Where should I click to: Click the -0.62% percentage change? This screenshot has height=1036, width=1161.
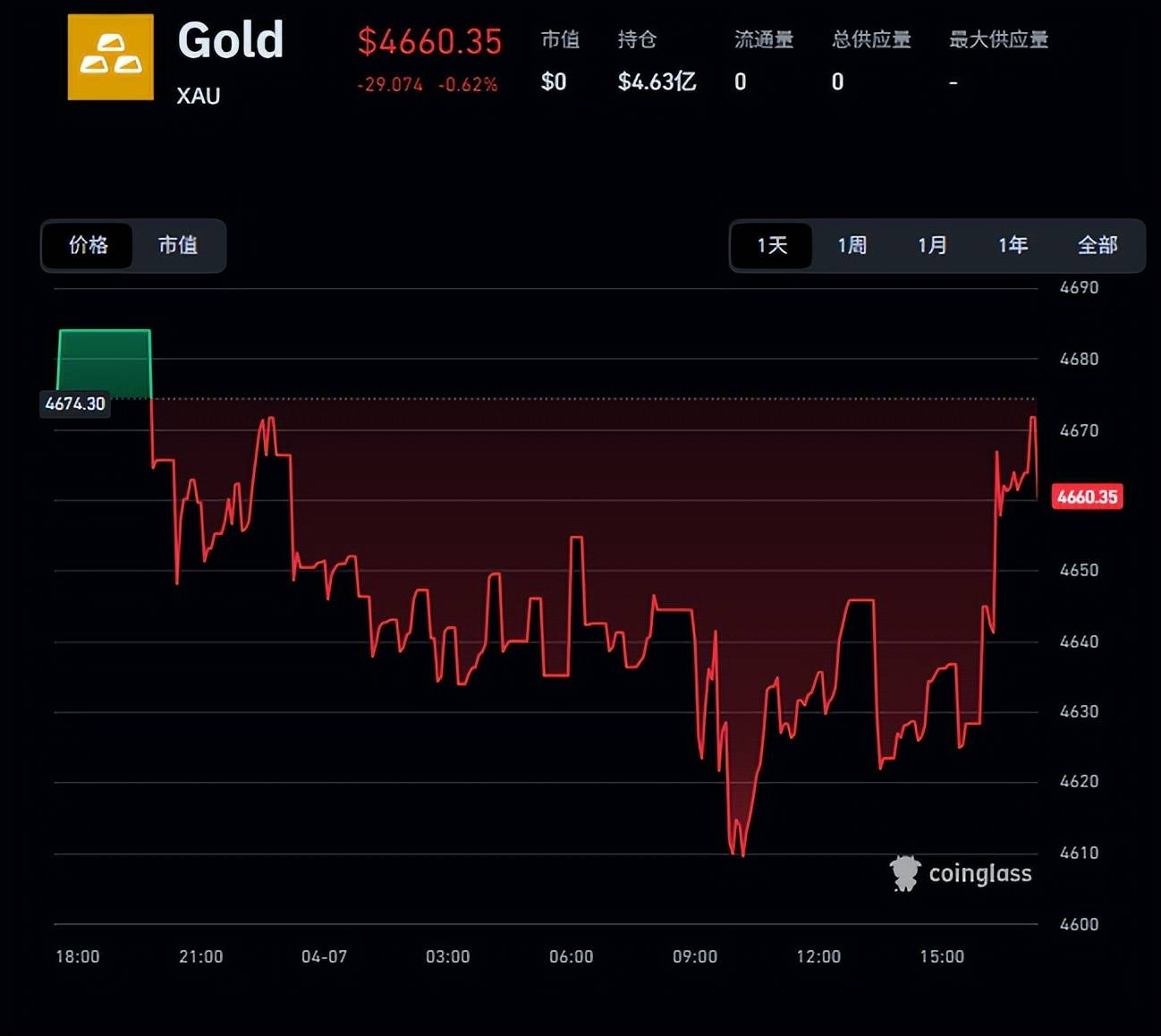pyautogui.click(x=468, y=85)
